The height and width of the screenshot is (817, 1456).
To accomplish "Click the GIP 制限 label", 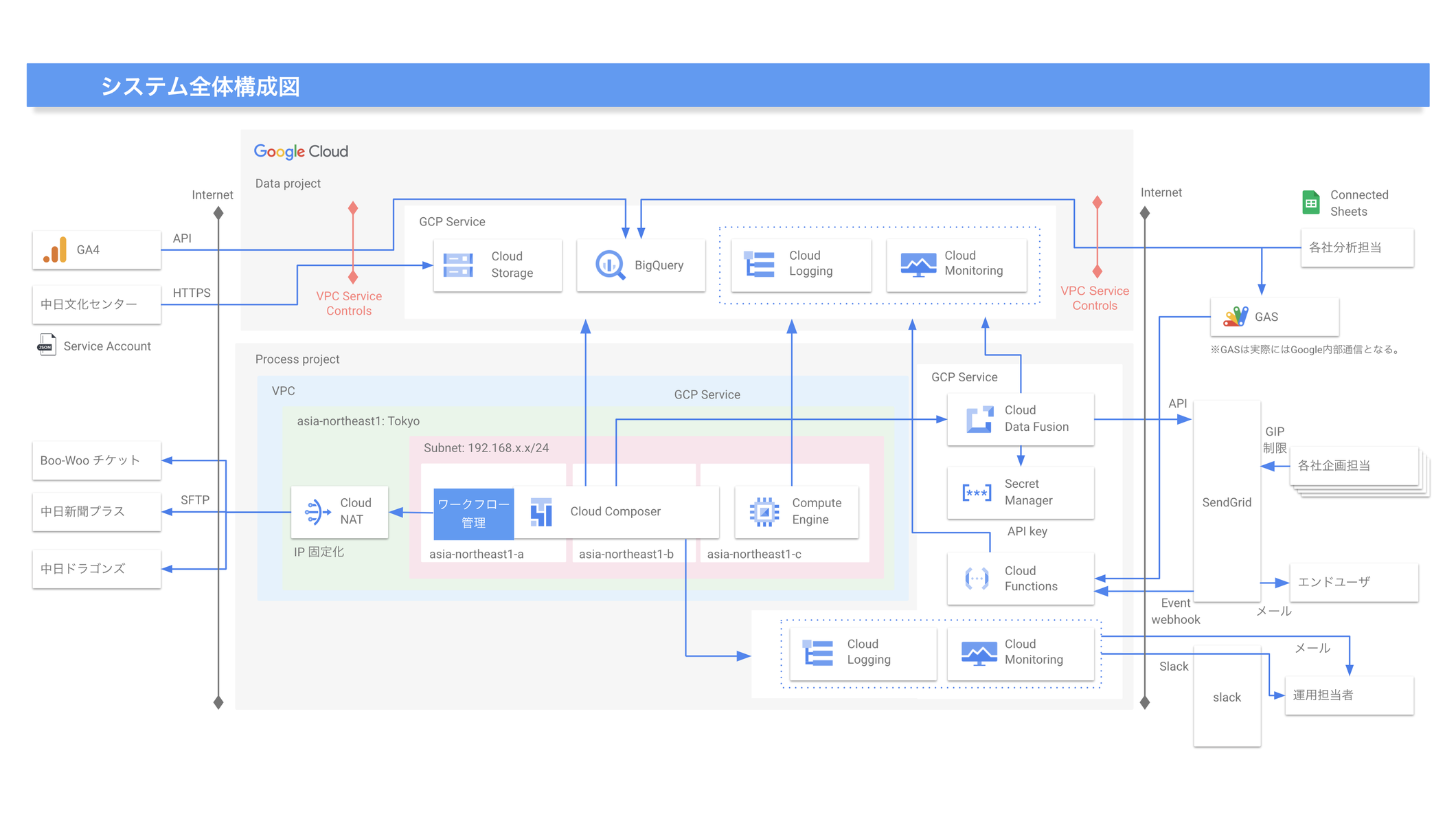I will (1275, 440).
